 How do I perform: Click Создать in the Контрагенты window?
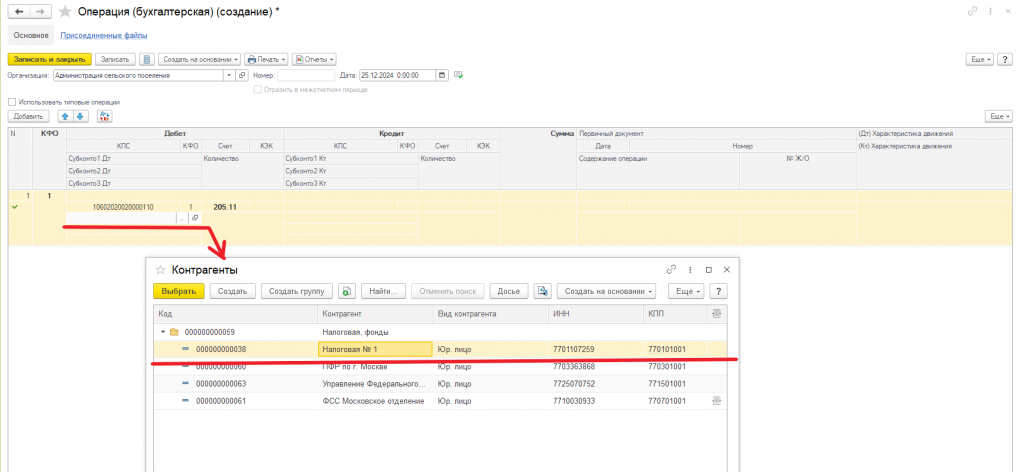(x=232, y=291)
